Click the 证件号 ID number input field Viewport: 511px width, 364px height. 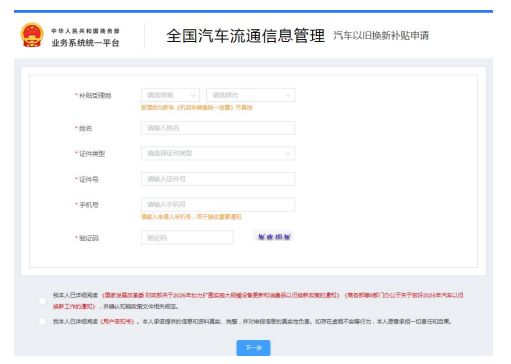(x=218, y=179)
